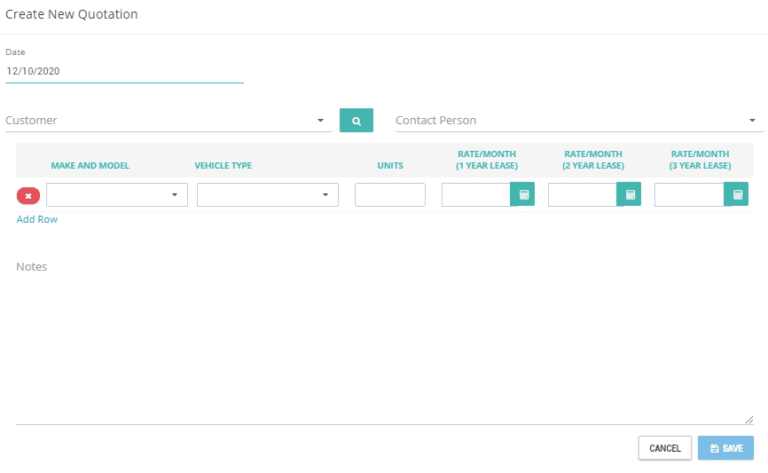The height and width of the screenshot is (473, 768).
Task: Expand the Make and Model dropdown
Action: [117, 195]
